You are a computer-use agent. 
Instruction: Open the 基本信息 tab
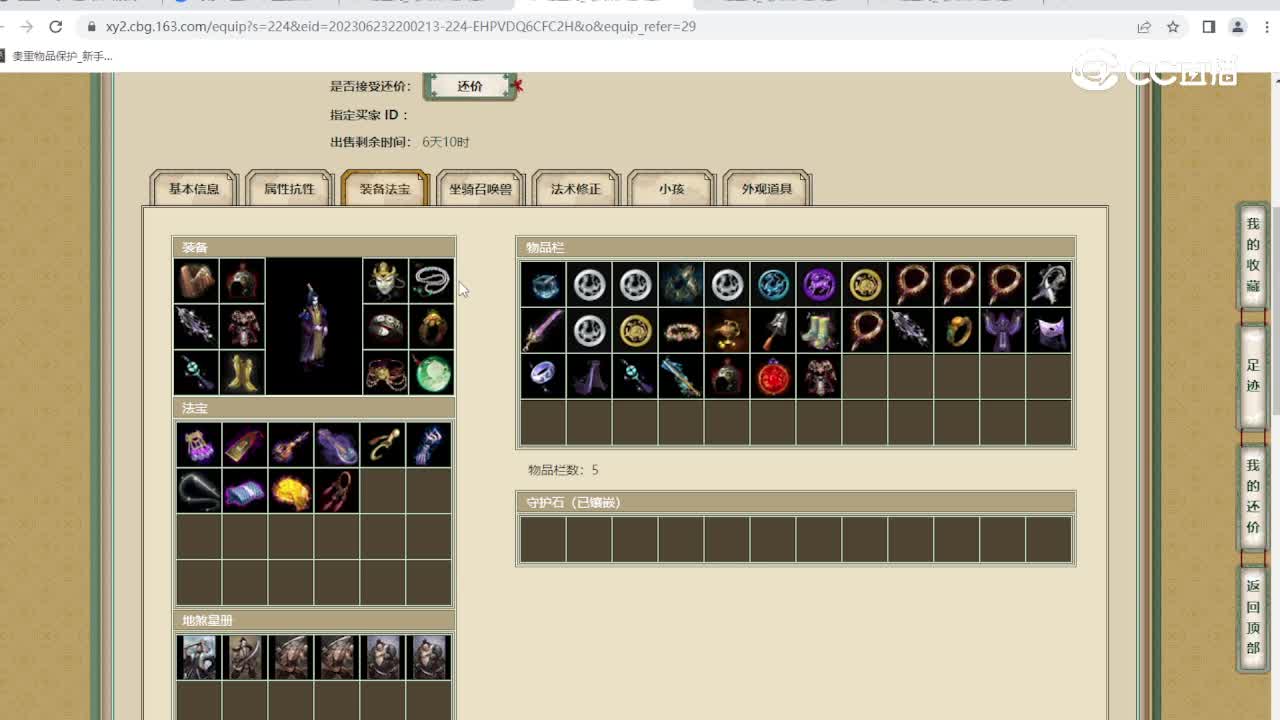[x=194, y=188]
